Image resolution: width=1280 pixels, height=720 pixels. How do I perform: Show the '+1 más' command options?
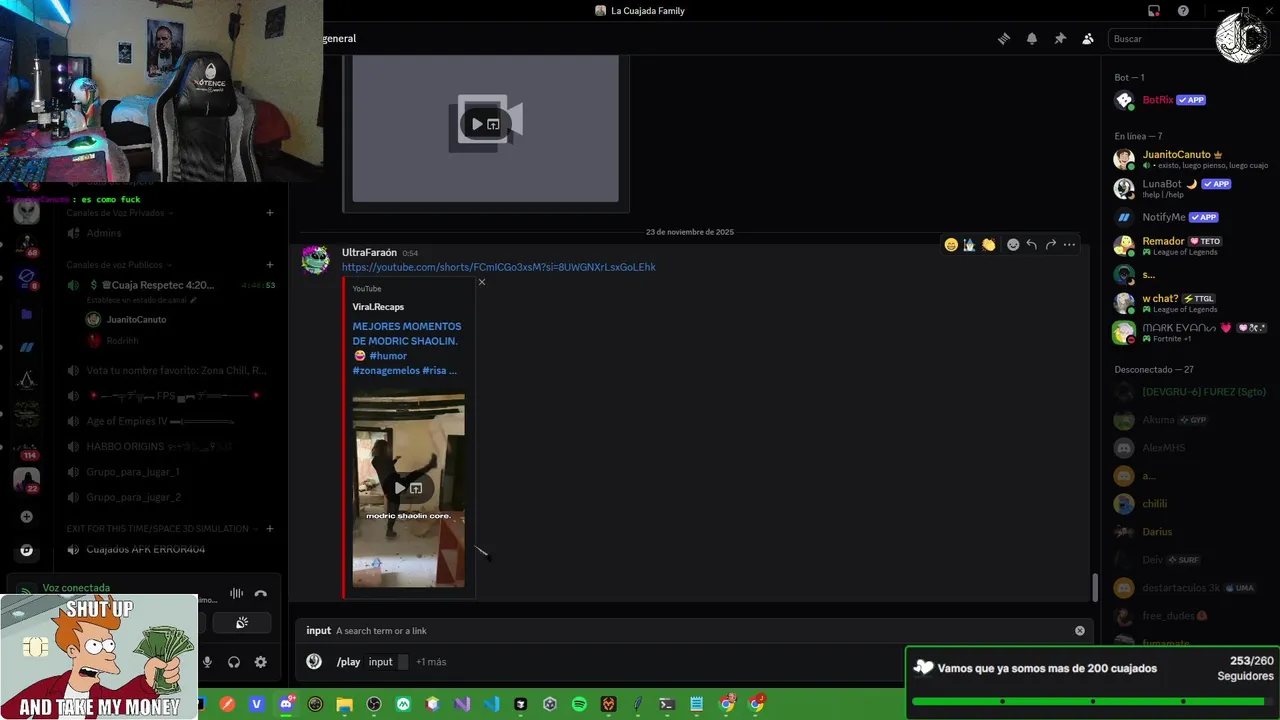pos(431,662)
